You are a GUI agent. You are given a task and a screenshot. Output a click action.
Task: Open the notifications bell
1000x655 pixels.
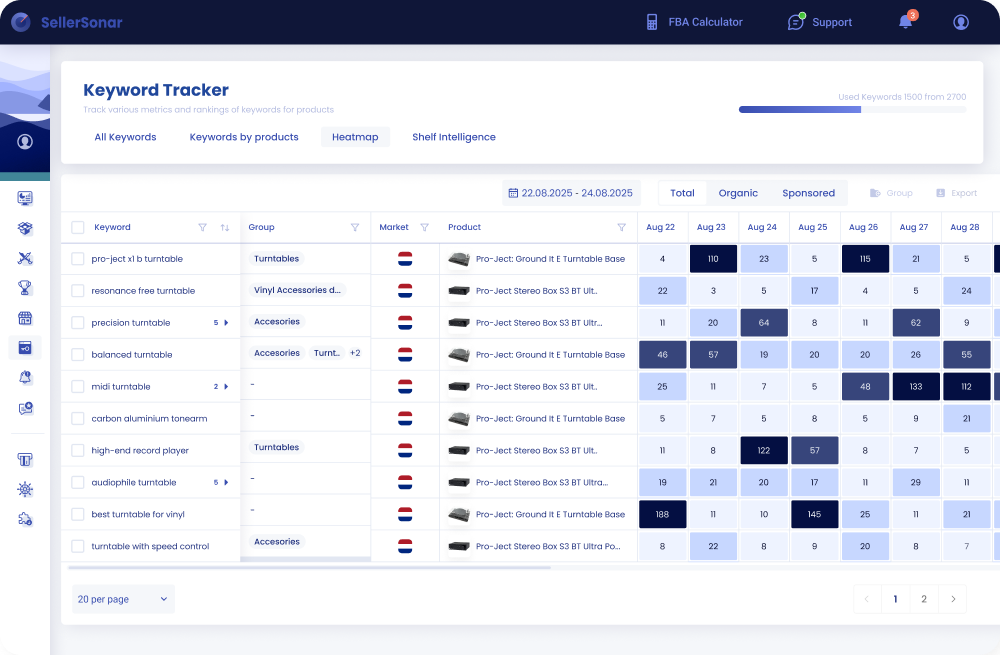point(906,22)
